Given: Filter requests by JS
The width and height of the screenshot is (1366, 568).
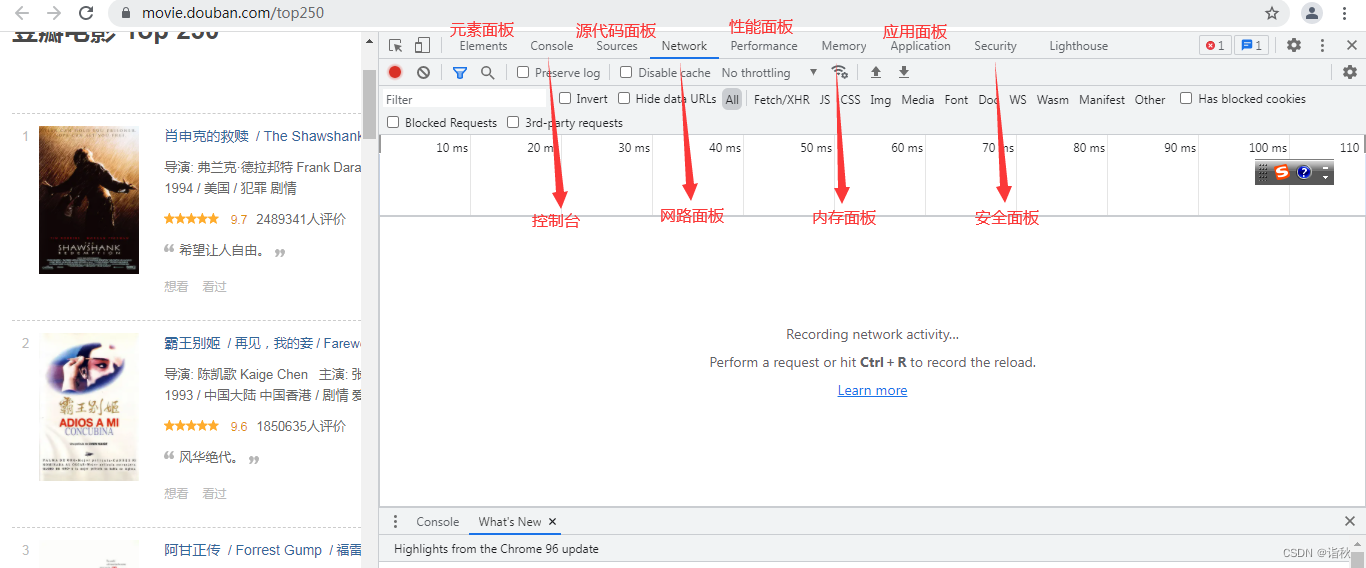Looking at the screenshot, I should (825, 99).
